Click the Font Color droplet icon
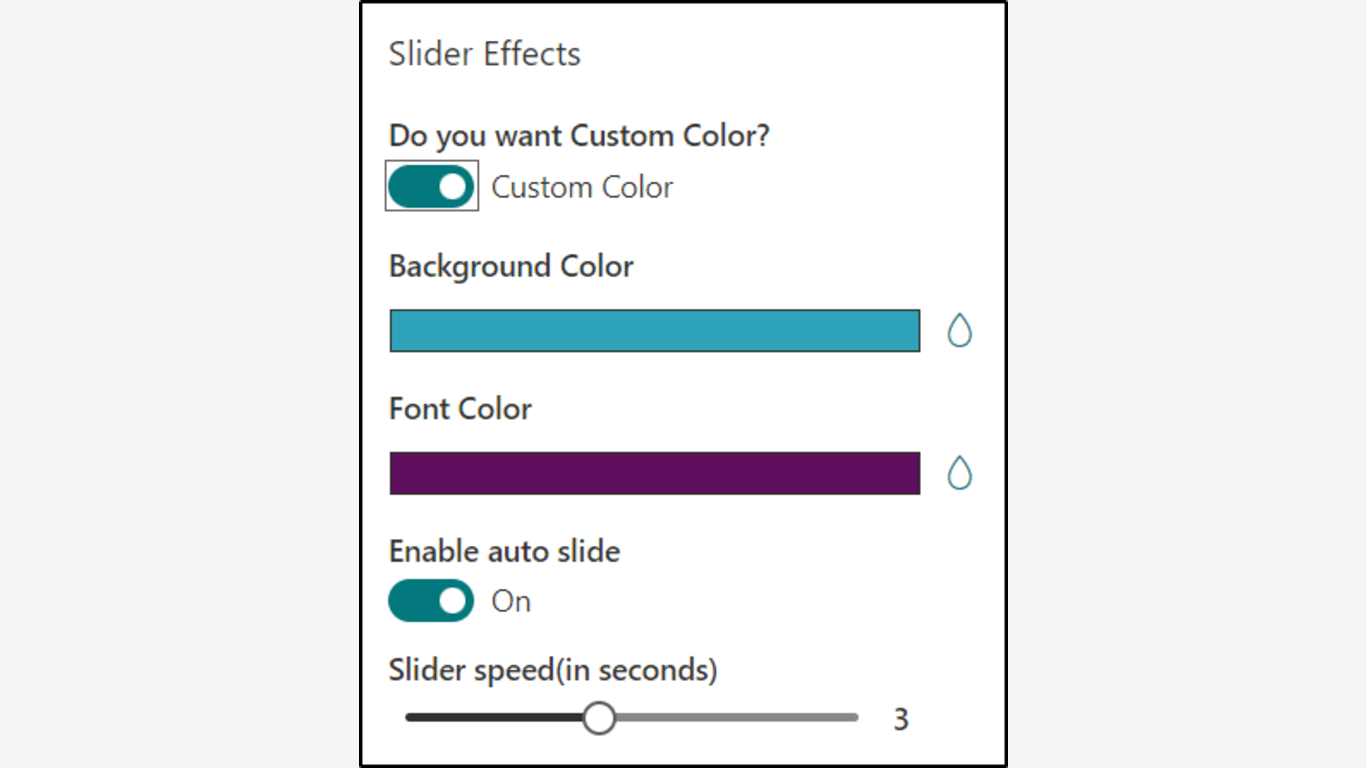 [x=959, y=473]
